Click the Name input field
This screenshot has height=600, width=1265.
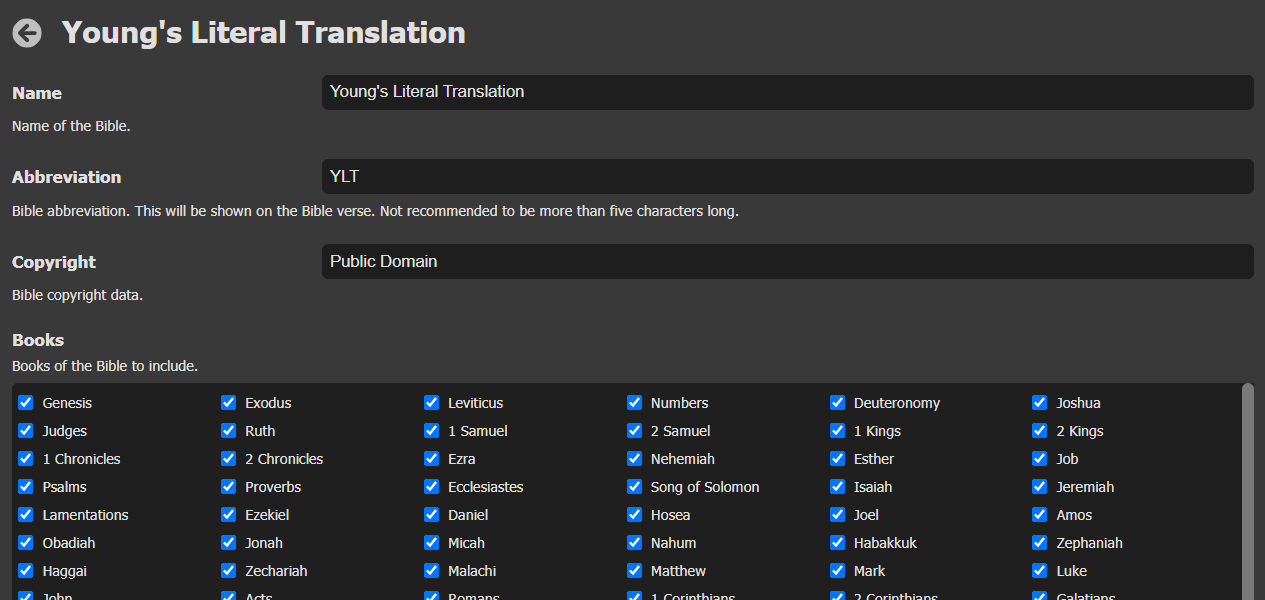[x=787, y=92]
